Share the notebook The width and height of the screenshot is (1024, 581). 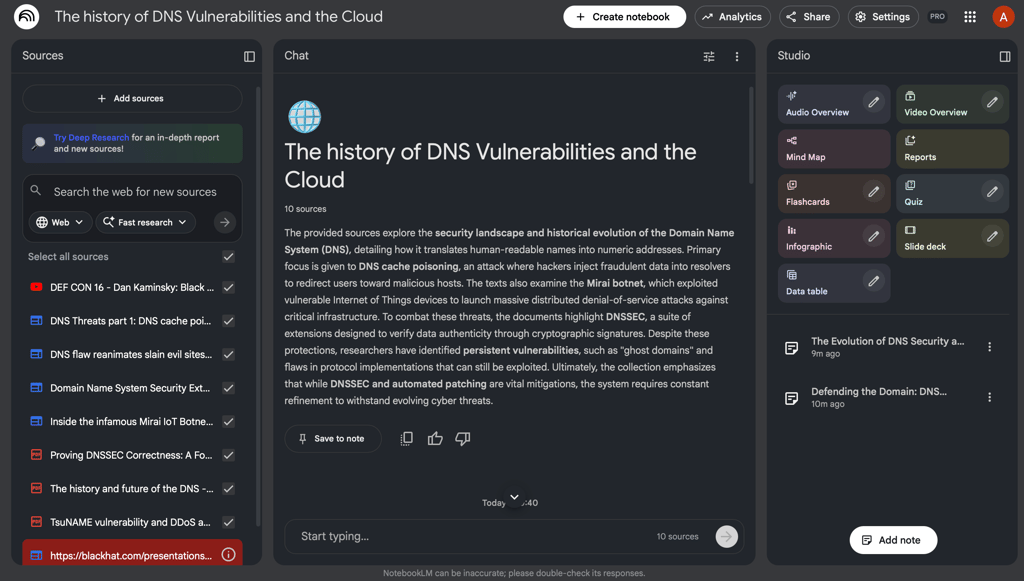pyautogui.click(x=808, y=17)
